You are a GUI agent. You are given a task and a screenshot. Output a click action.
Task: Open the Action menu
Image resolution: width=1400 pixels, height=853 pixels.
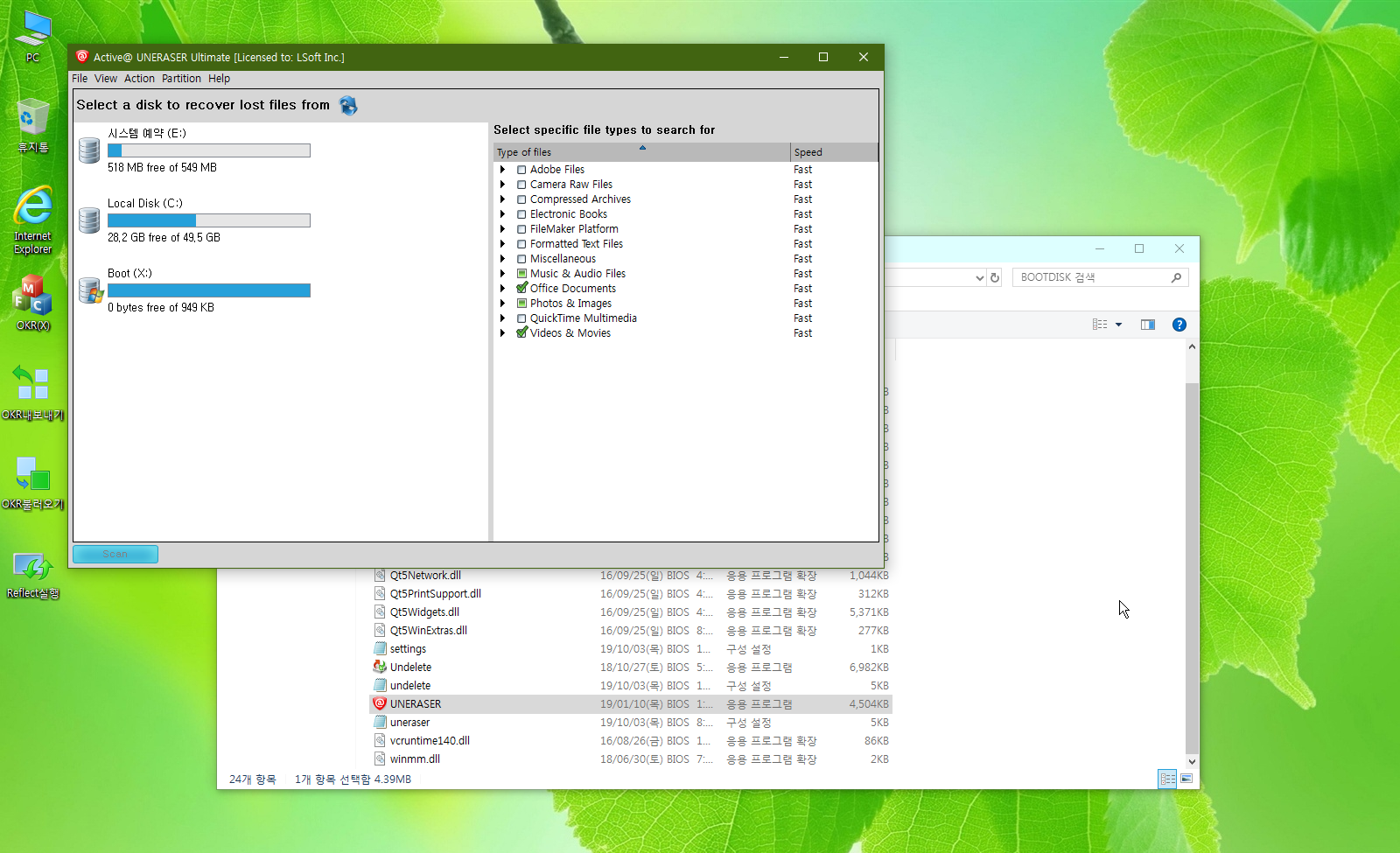pos(139,79)
